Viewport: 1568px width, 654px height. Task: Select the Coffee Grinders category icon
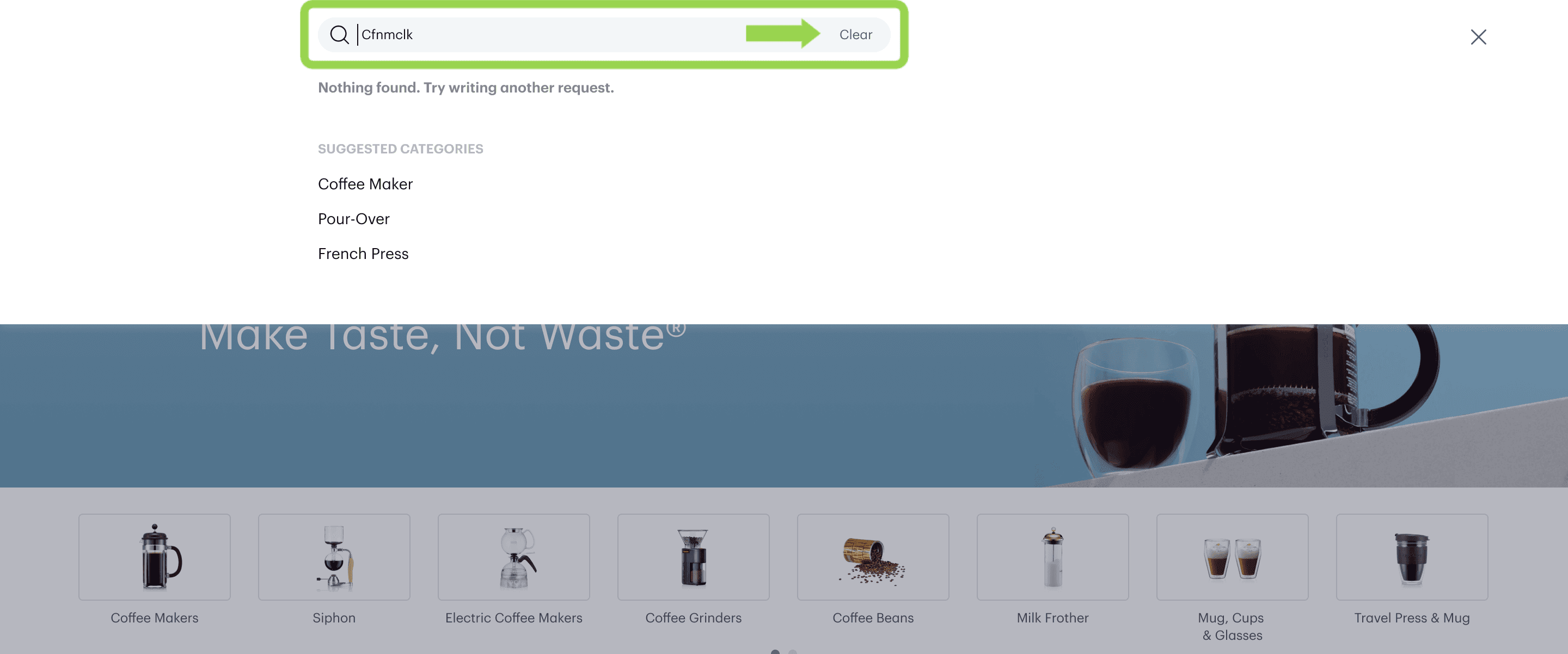[x=693, y=557]
